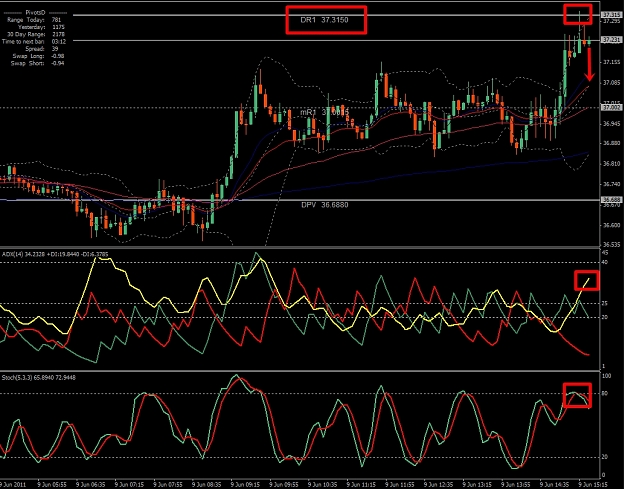Click the 36.535 price axis label

tap(612, 244)
